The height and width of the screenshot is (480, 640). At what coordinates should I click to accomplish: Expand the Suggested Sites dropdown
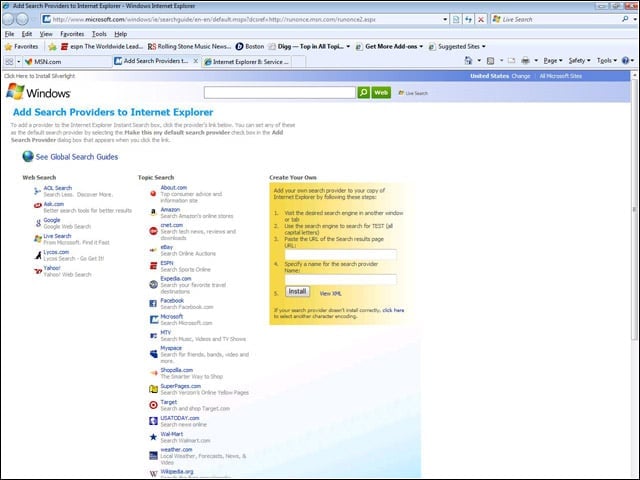tap(484, 47)
